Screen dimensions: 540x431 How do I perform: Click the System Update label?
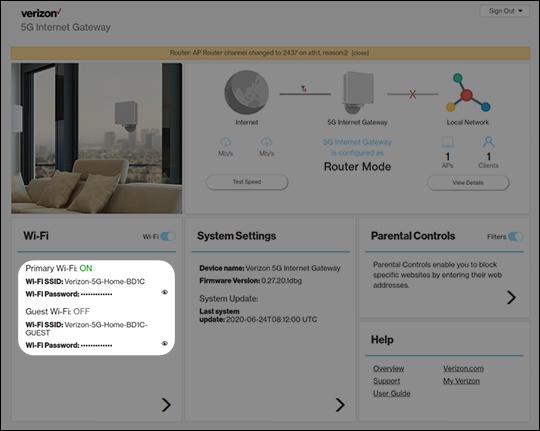229,299
